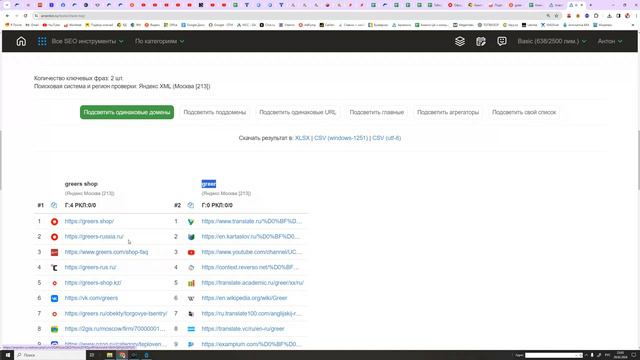Click favicon beside ru.translate100.com link
This screenshot has height=360, width=640.
pos(191,314)
